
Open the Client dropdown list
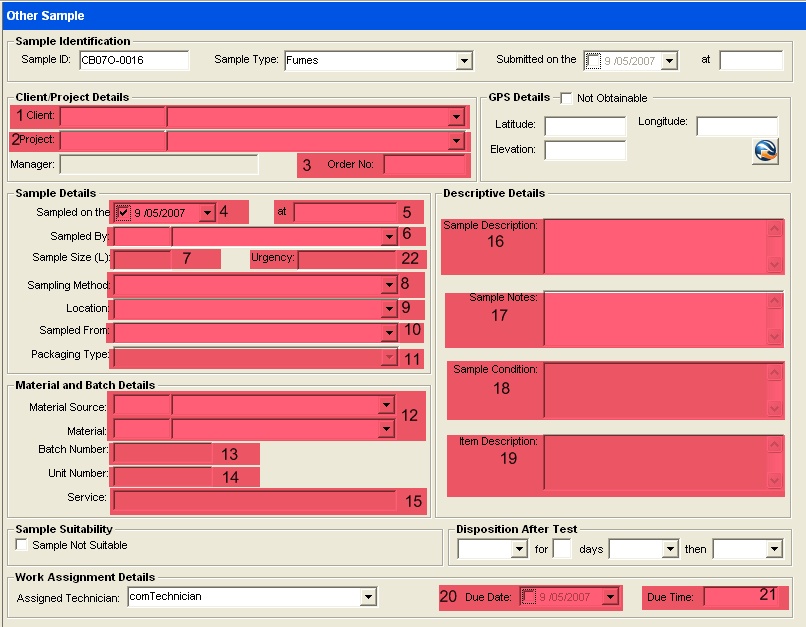click(x=455, y=117)
